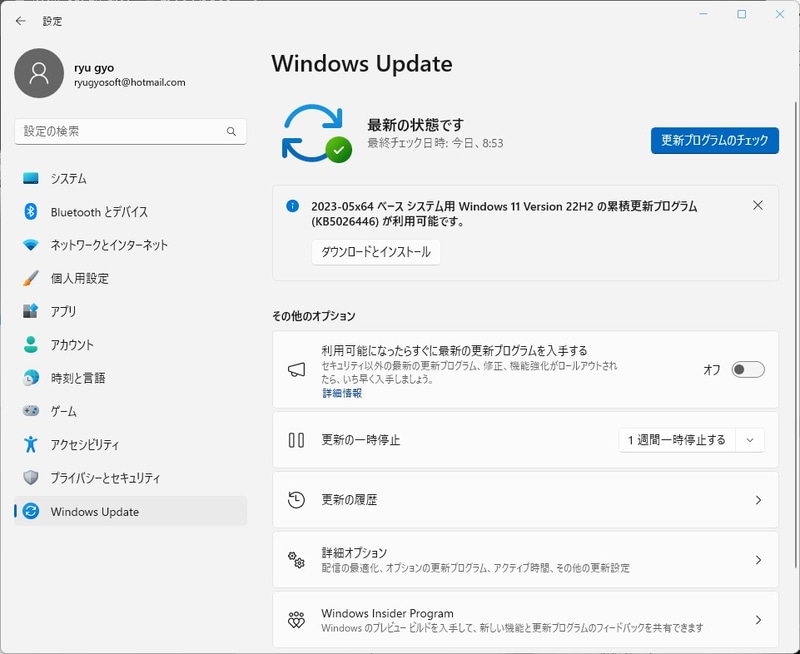Click the search magnifier icon

click(231, 132)
